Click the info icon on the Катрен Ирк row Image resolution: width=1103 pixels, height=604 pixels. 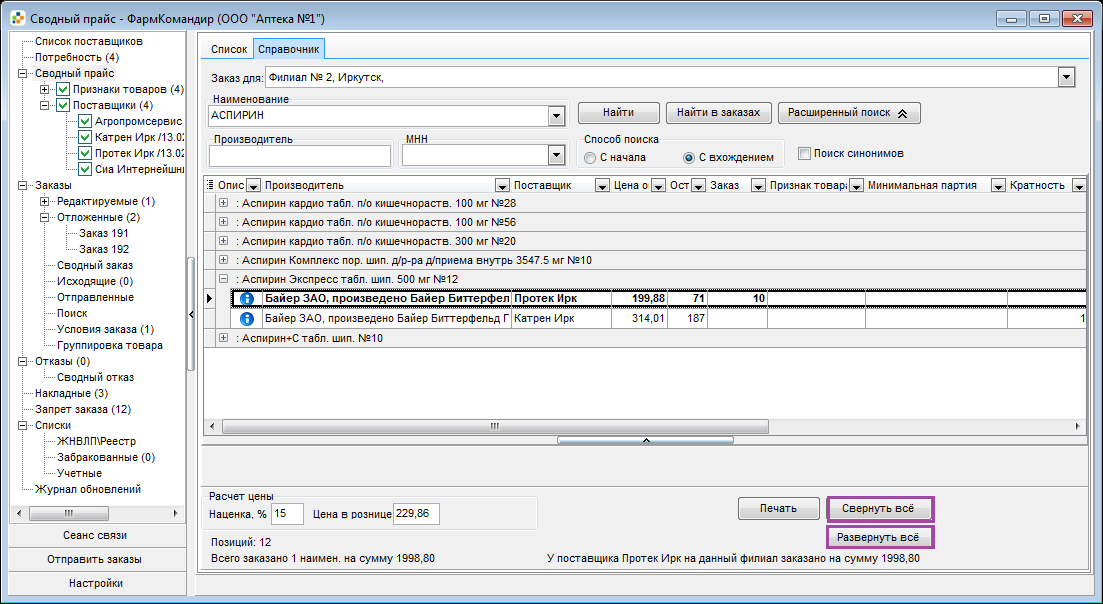point(247,319)
